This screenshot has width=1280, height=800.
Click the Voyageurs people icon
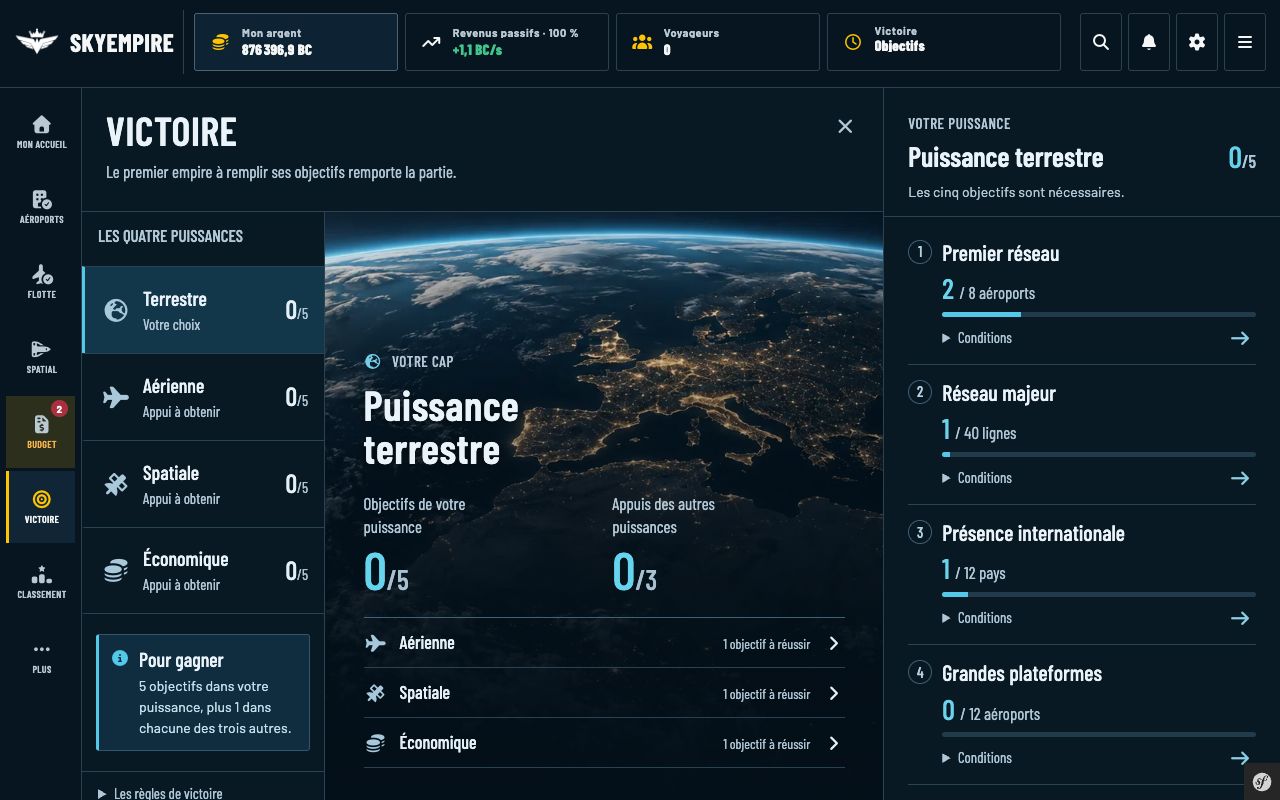[x=642, y=42]
